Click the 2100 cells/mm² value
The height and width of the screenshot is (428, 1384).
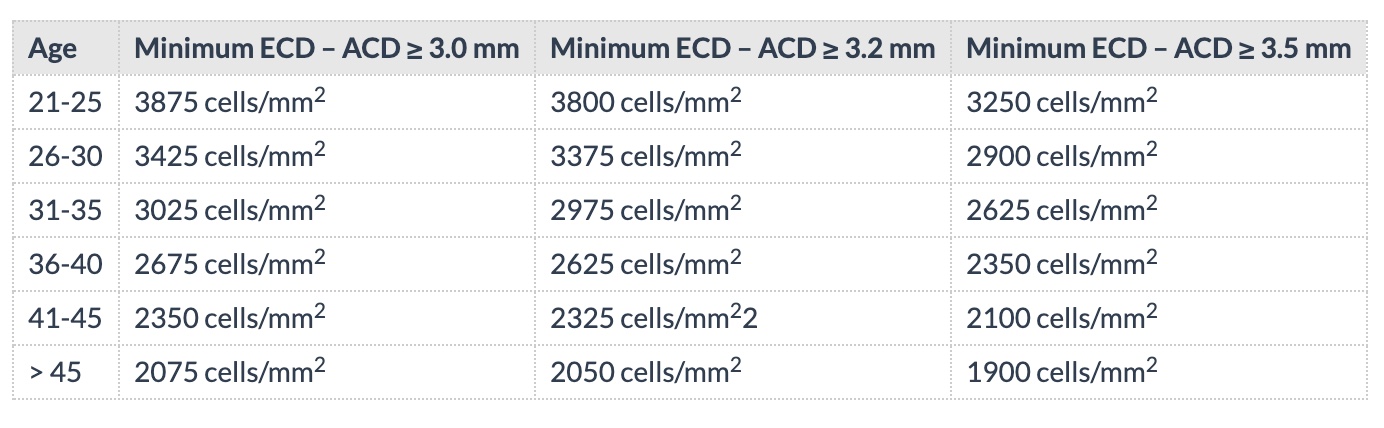pyautogui.click(x=1062, y=318)
